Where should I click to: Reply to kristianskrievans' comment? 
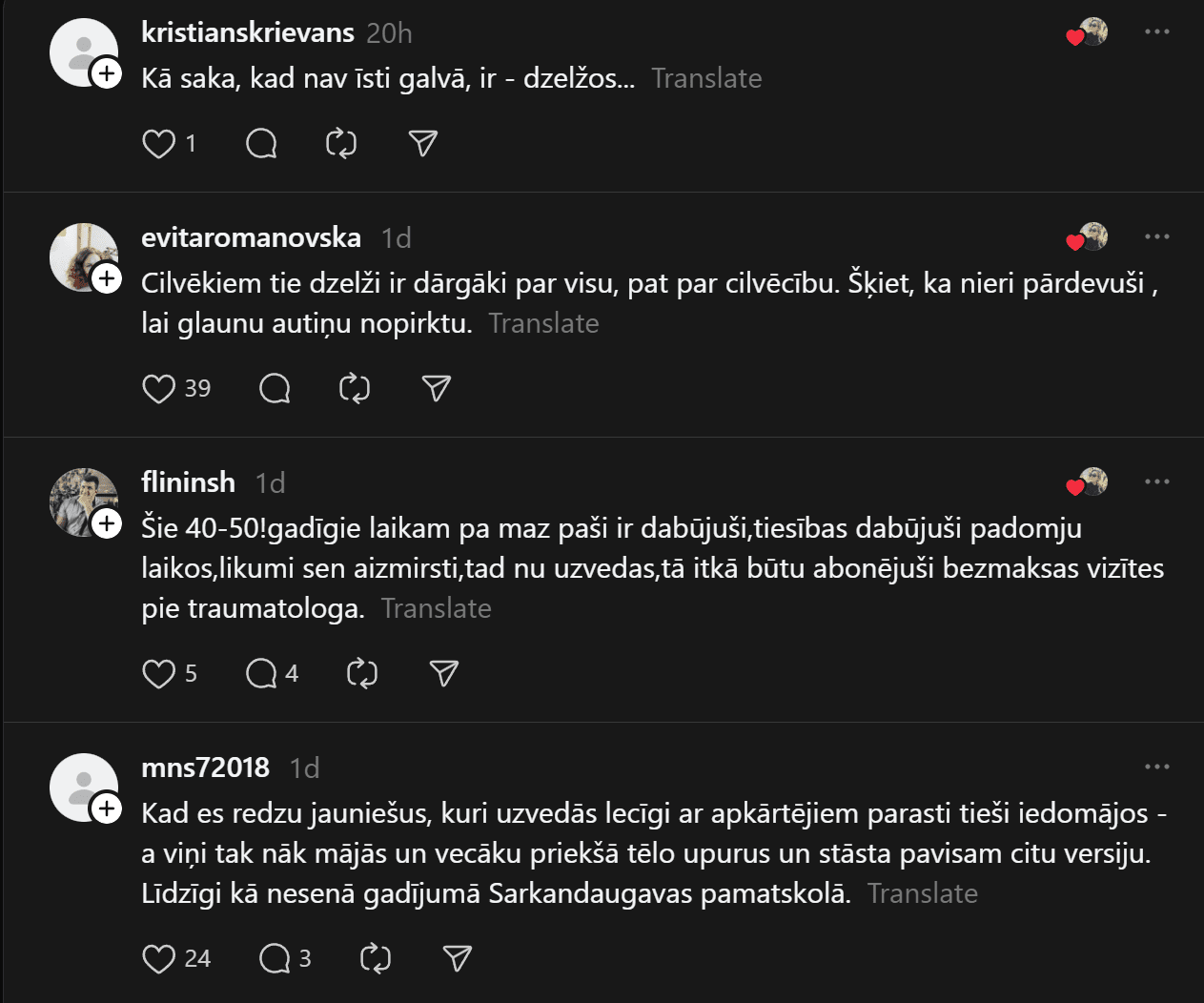coord(261,144)
